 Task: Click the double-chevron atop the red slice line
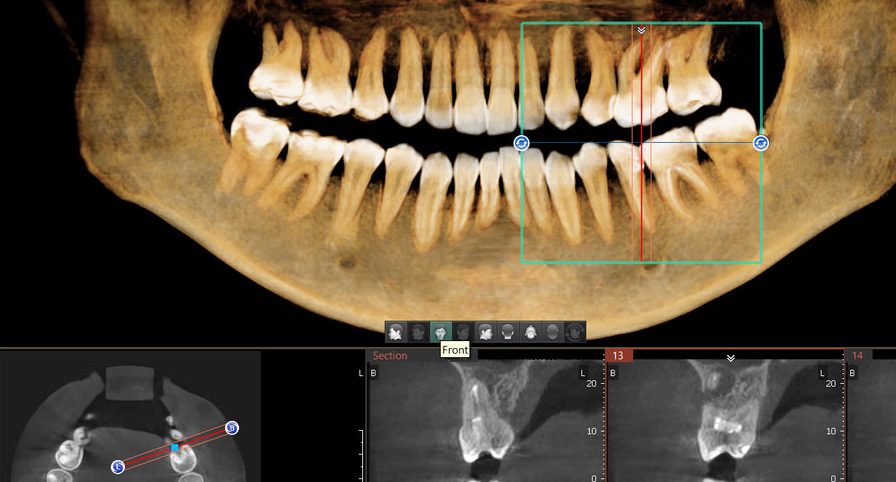641,30
